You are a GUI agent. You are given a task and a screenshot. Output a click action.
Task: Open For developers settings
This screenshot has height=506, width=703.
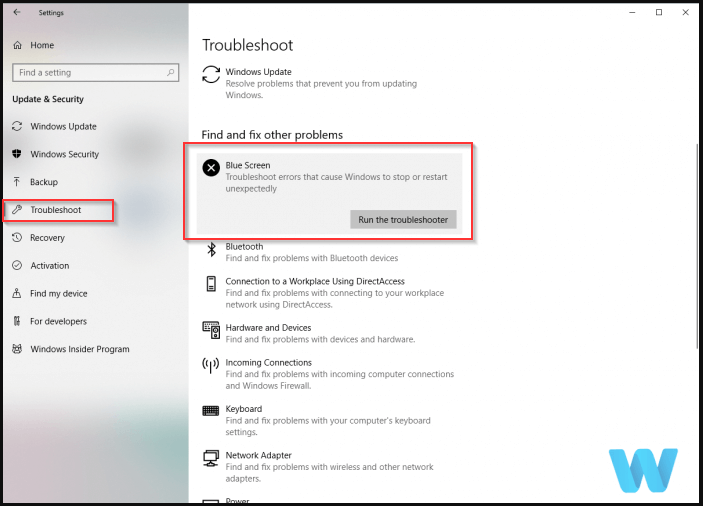[58, 321]
